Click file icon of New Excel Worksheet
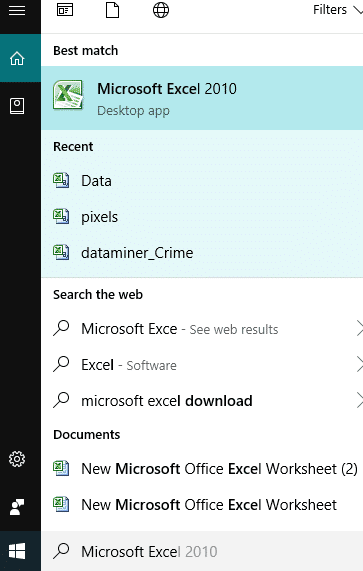Viewport: 363px width, 571px height. [x=61, y=504]
